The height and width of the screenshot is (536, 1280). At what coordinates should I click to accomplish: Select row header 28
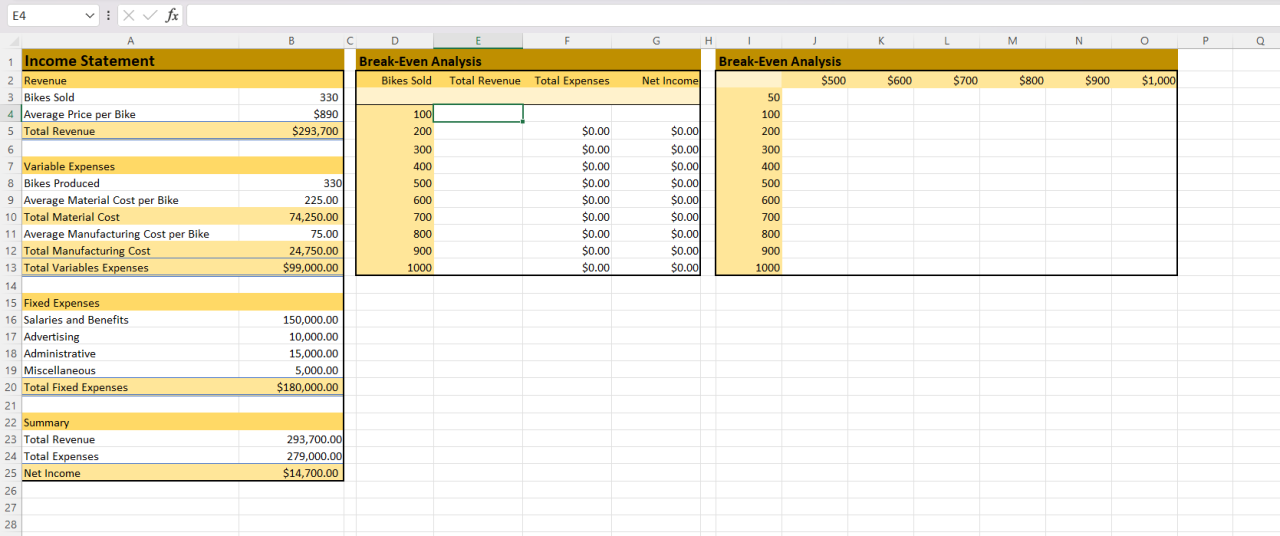(x=11, y=525)
